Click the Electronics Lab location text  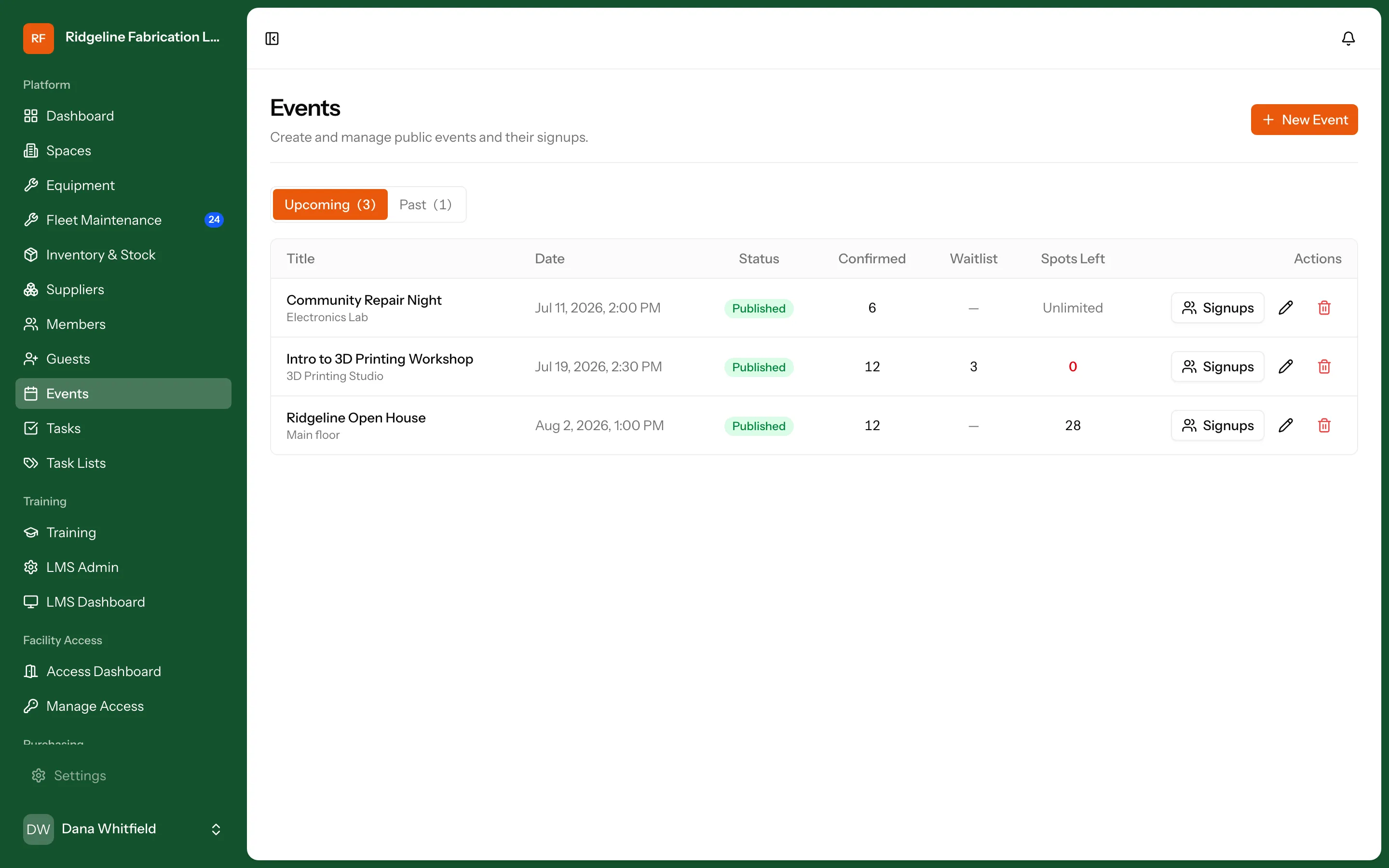[327, 317]
